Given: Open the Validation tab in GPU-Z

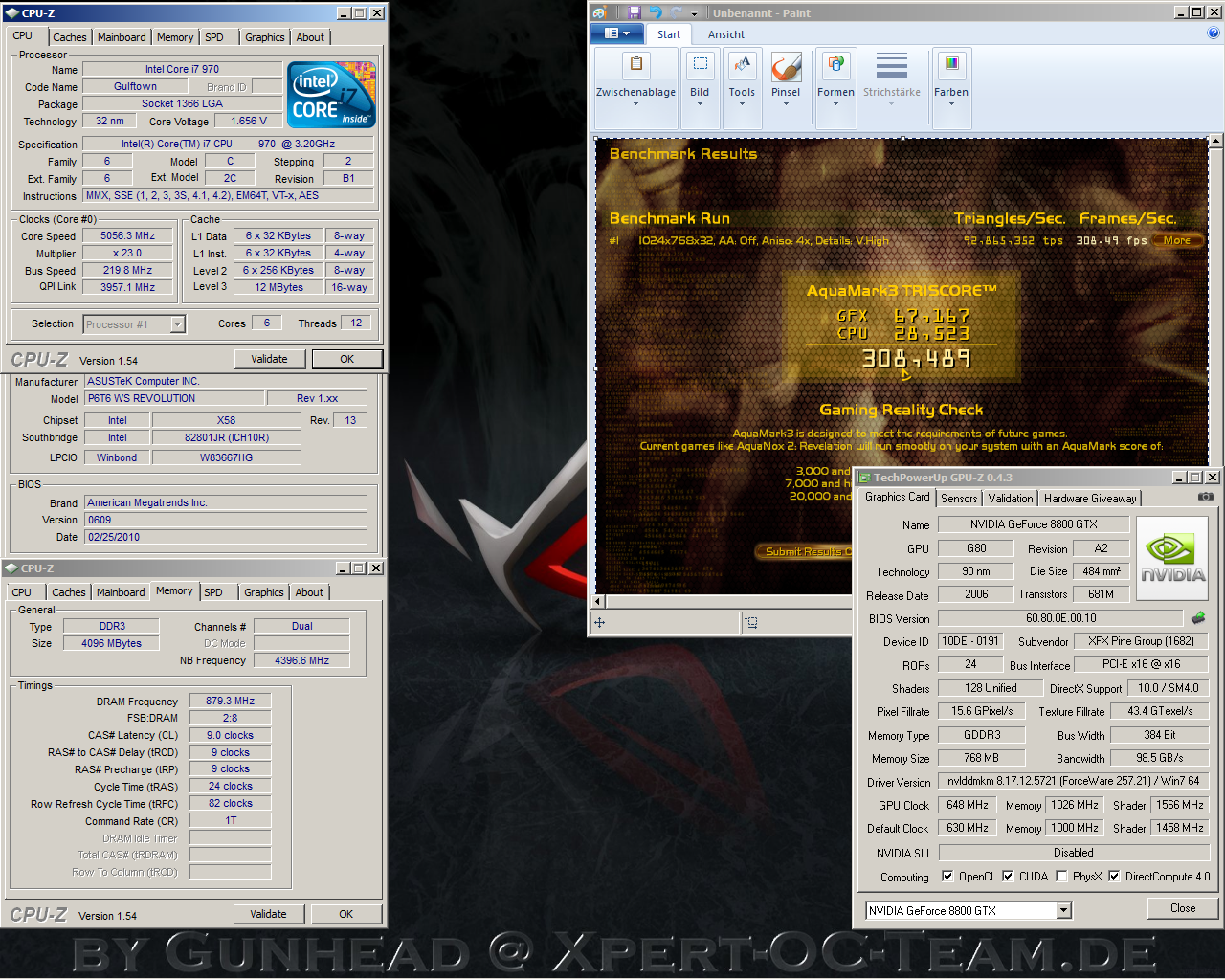Looking at the screenshot, I should point(1011,499).
